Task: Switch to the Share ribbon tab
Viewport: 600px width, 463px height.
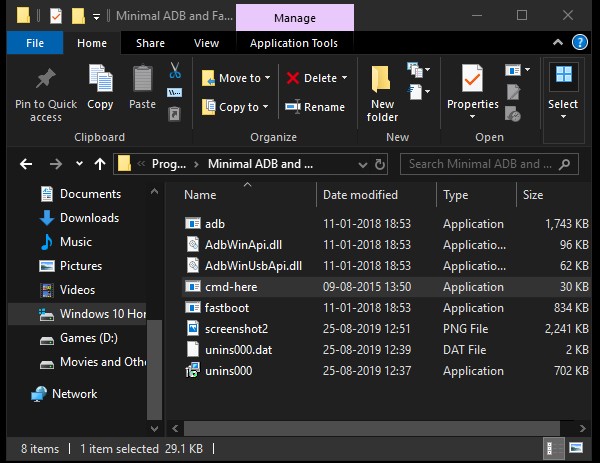Action: click(x=150, y=43)
